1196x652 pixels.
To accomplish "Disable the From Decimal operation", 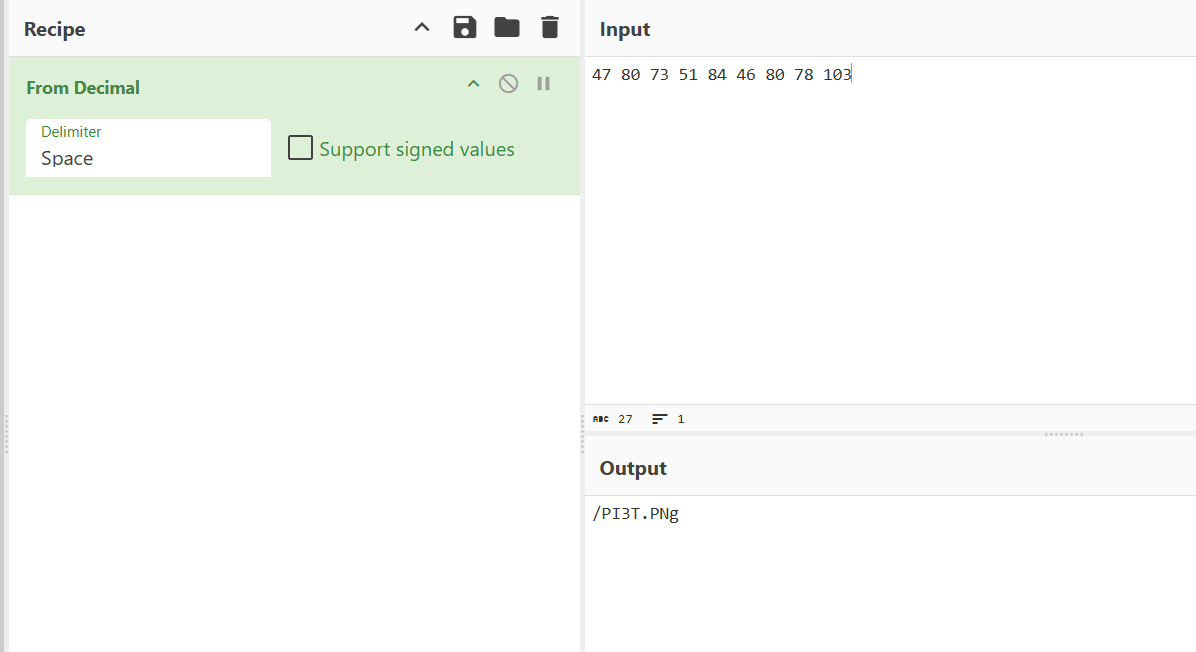I will click(x=509, y=84).
